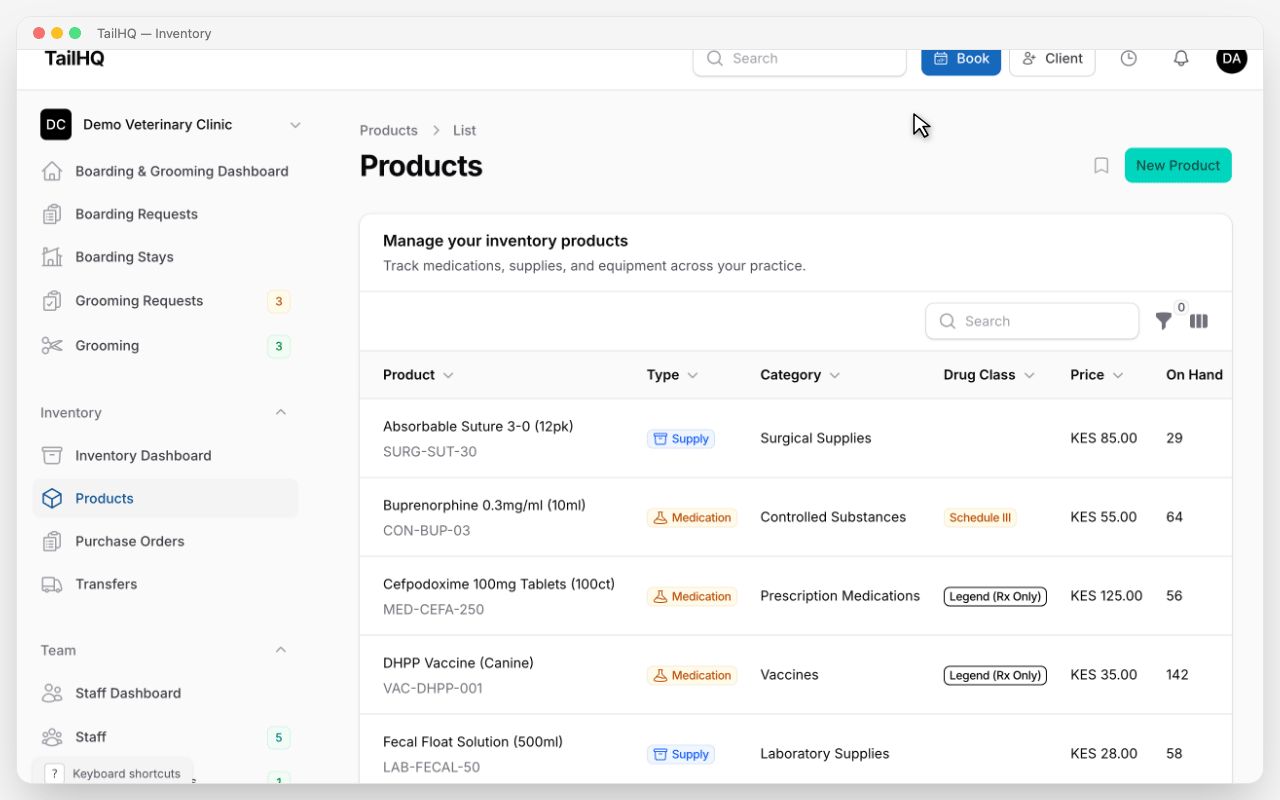1280x800 pixels.
Task: Open the Inventory Dashboard in the sidebar
Action: [143, 455]
